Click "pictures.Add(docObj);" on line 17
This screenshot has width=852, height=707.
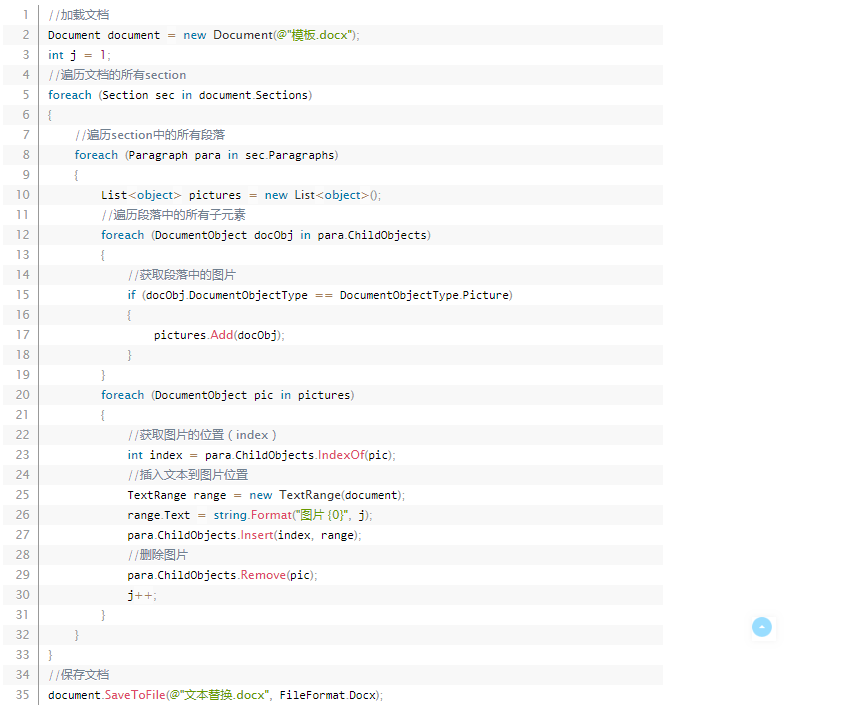tap(219, 335)
